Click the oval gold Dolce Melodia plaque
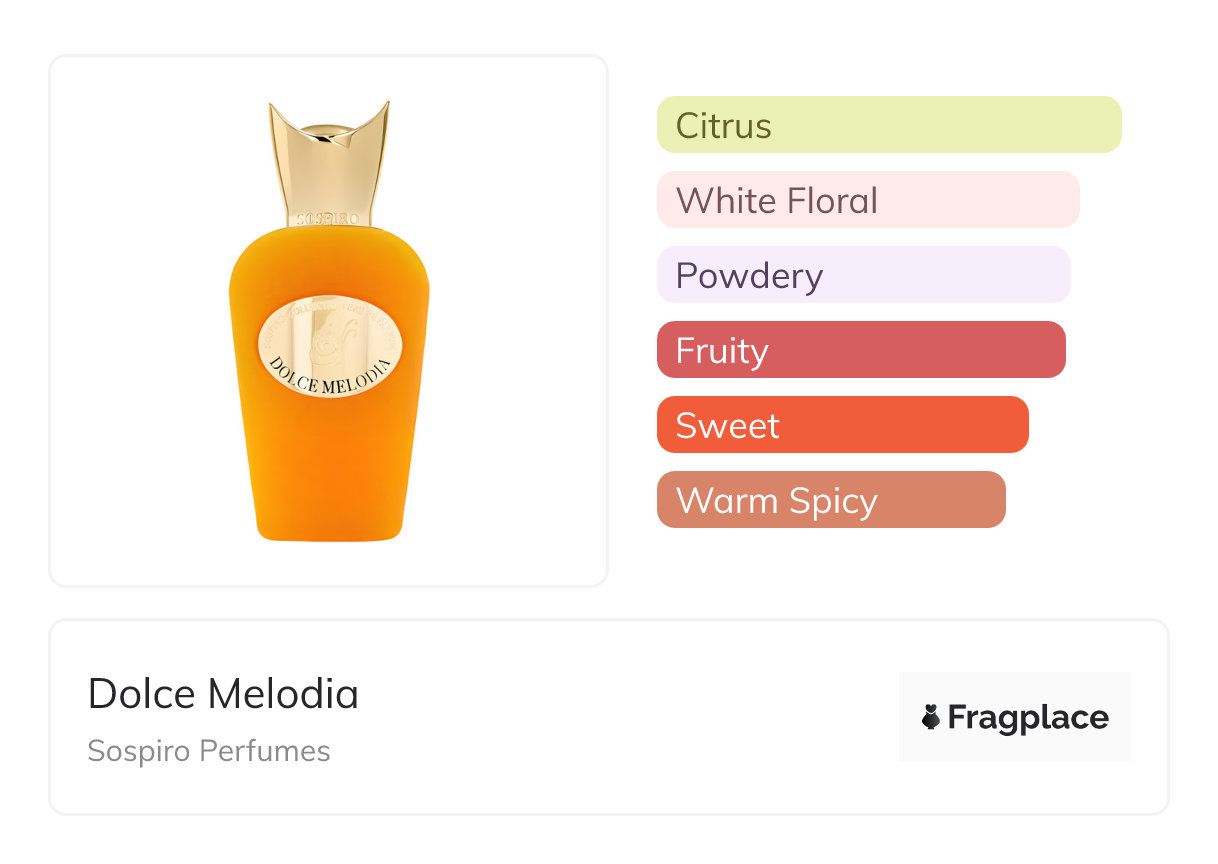The height and width of the screenshot is (864, 1218). (329, 346)
